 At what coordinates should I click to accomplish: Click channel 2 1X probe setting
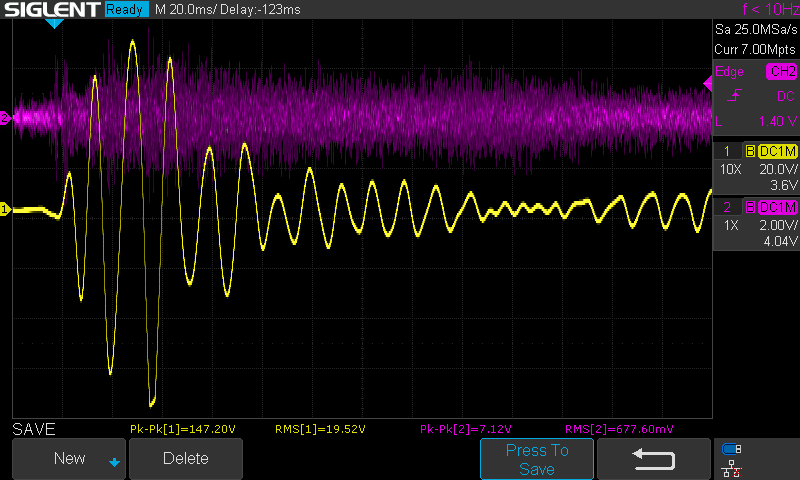(x=731, y=225)
